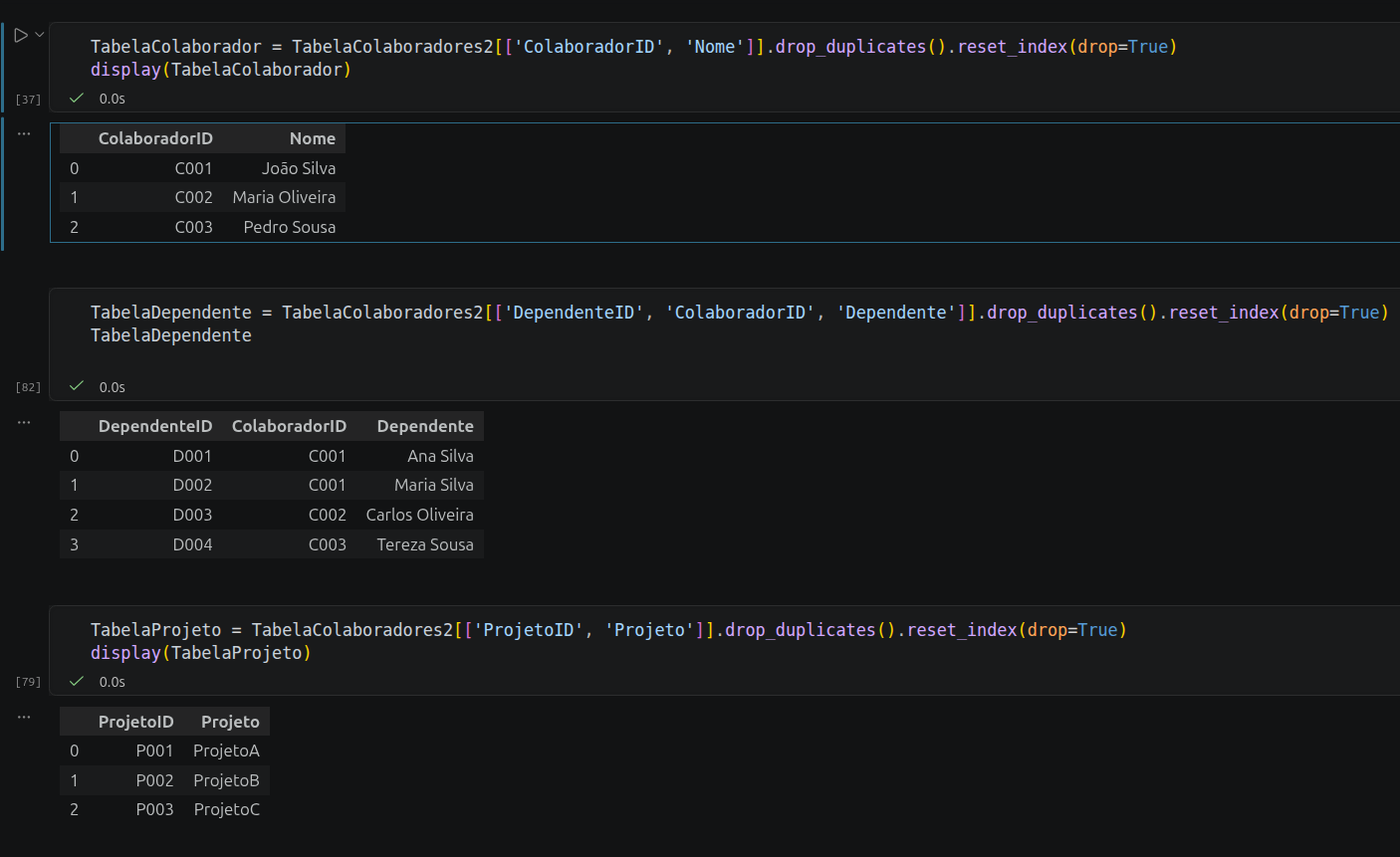Screen dimensions: 1400x857
Task: Place cursor in TabelaDependente assignment code line
Action: 739,313
